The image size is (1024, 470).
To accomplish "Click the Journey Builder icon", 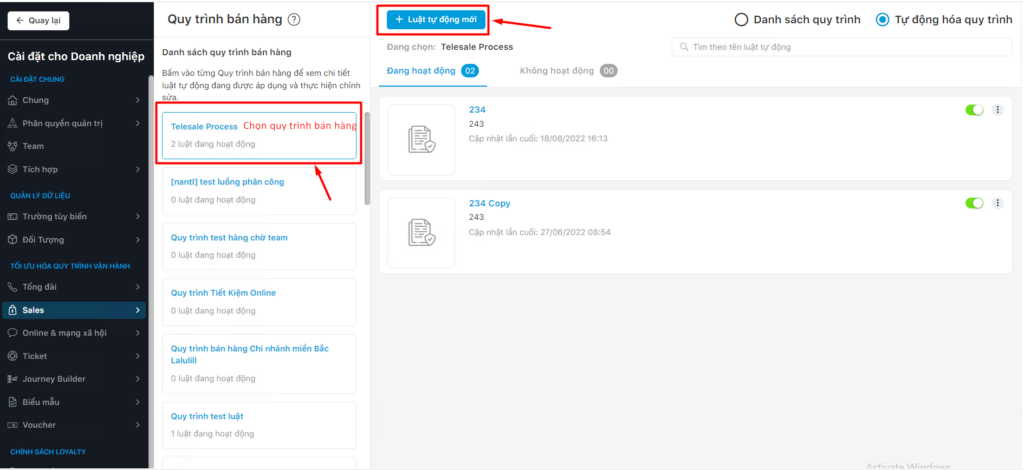I will pyautogui.click(x=12, y=379).
